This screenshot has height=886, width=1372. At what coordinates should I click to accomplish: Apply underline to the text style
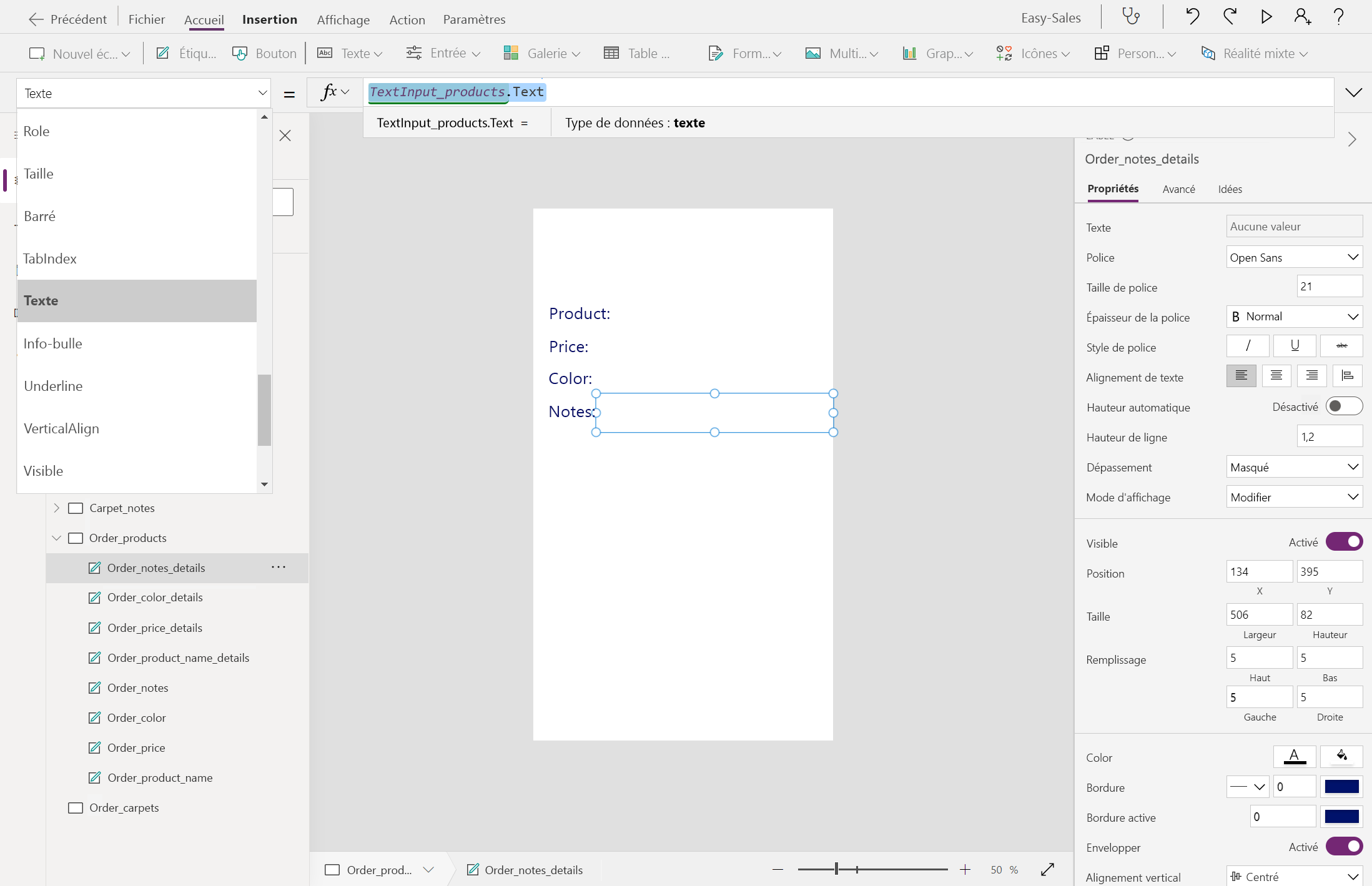[x=1295, y=346]
